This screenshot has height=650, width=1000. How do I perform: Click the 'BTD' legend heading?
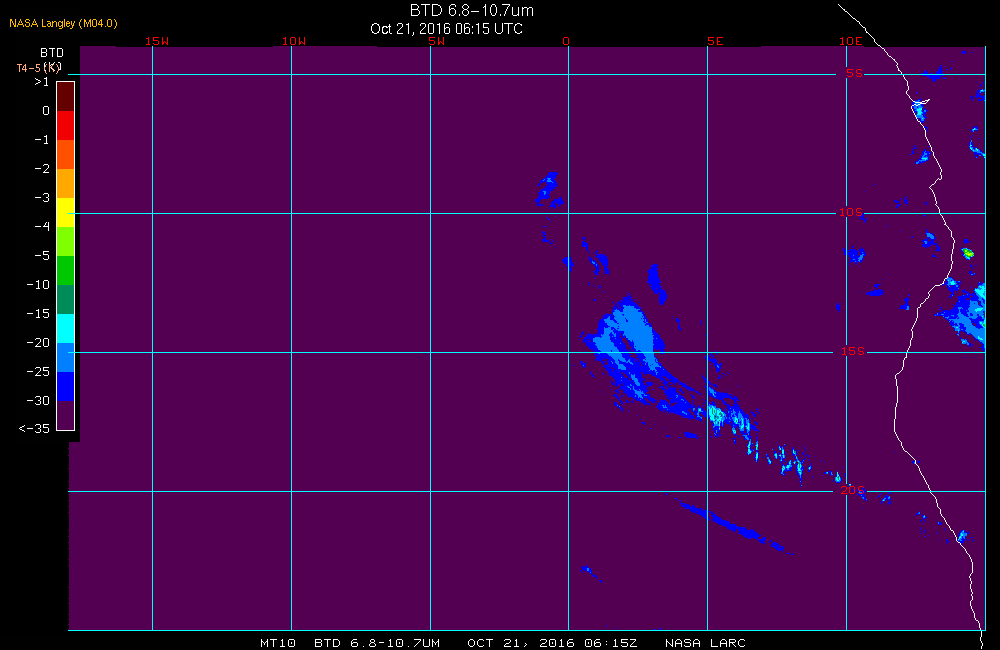52,53
